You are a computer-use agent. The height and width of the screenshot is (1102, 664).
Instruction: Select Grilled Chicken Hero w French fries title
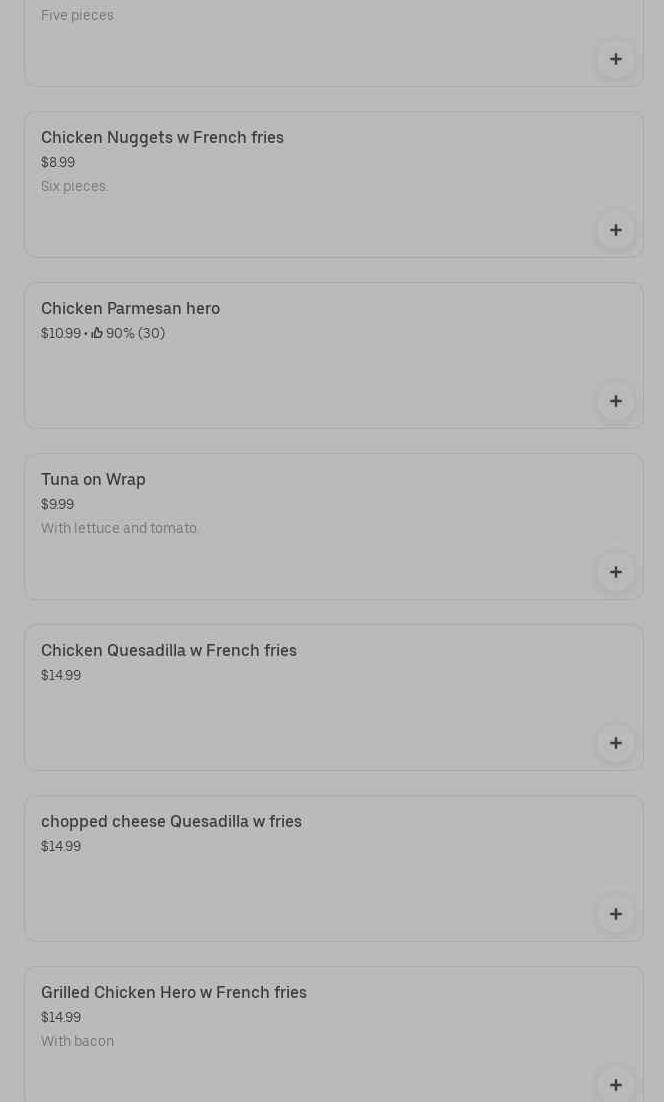click(x=174, y=993)
